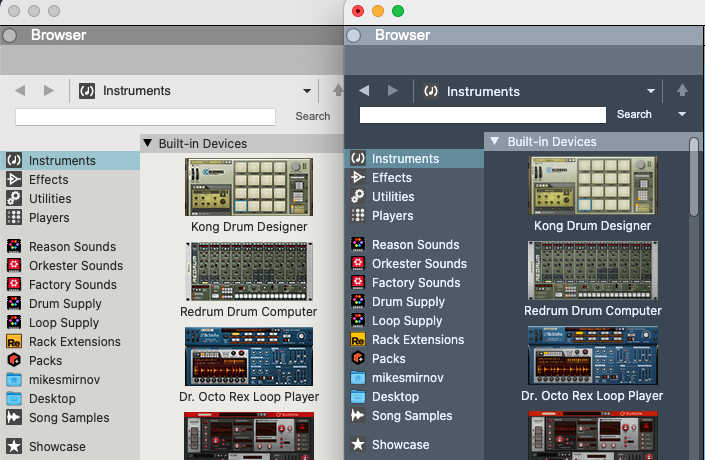Image resolution: width=705 pixels, height=460 pixels.
Task: Select Dr. Octo Rex thumbnail in right window
Action: [x=593, y=355]
